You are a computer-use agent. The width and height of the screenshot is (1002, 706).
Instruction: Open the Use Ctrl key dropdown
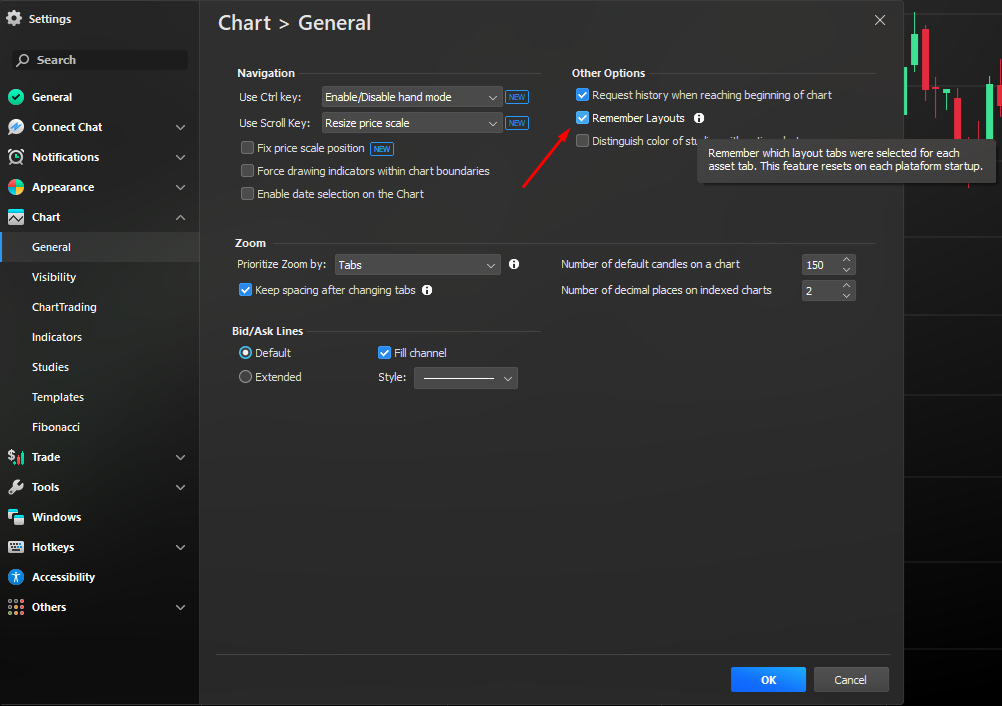[411, 97]
